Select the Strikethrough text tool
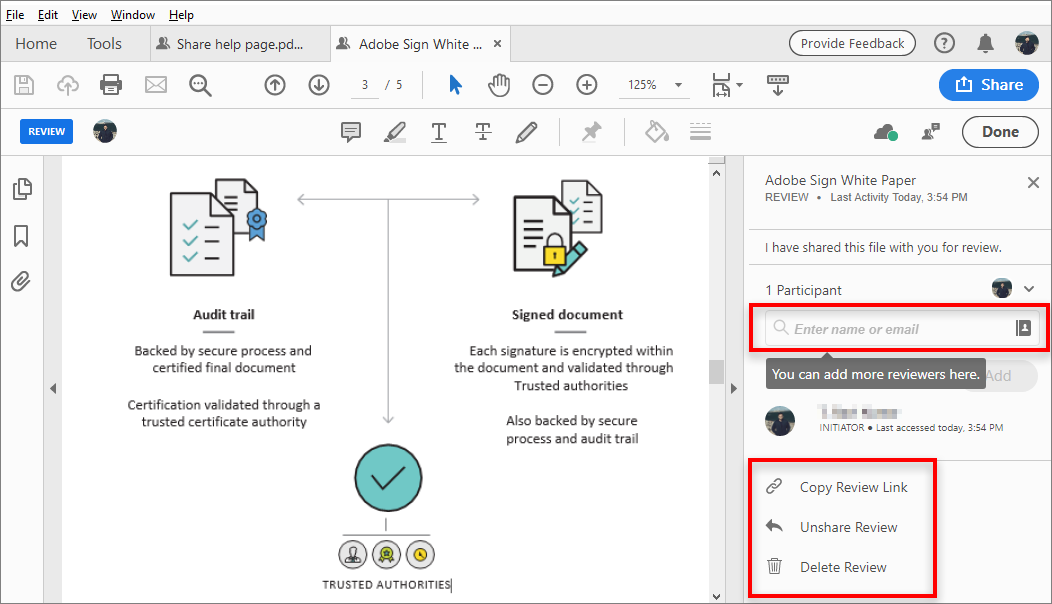The image size is (1052, 604). click(483, 131)
